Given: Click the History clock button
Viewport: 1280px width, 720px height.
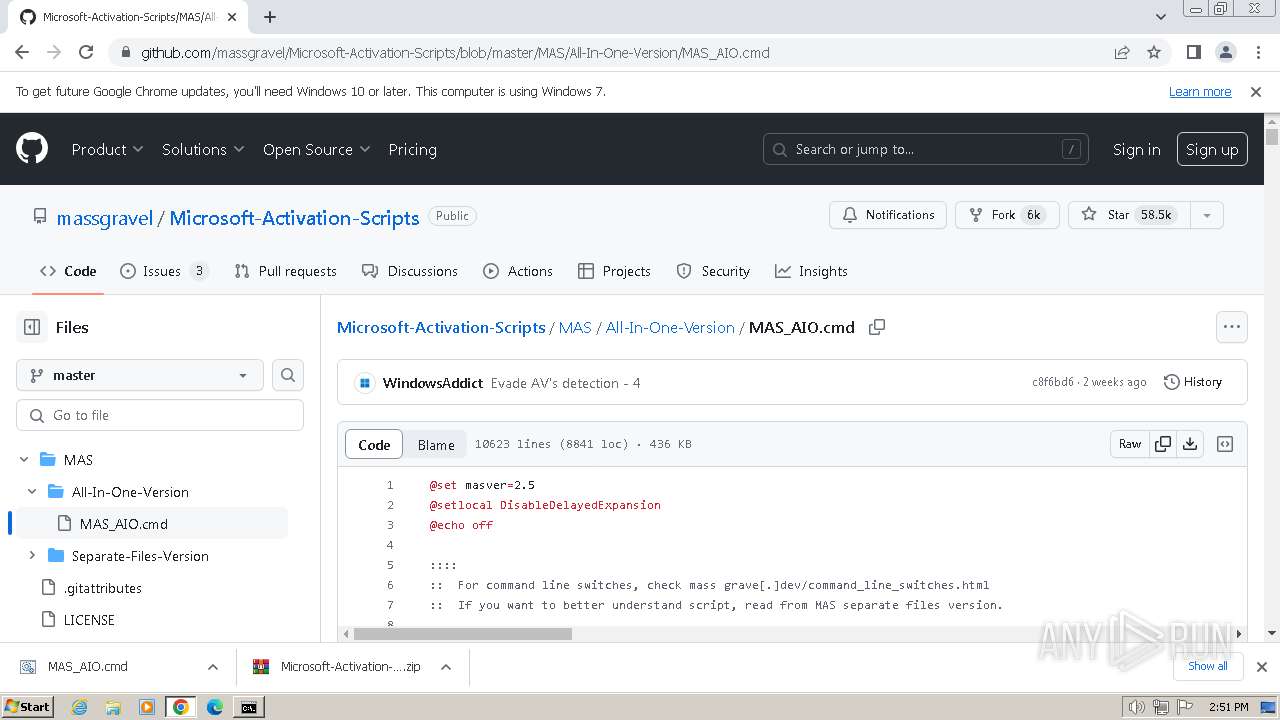Looking at the screenshot, I should pos(1193,382).
